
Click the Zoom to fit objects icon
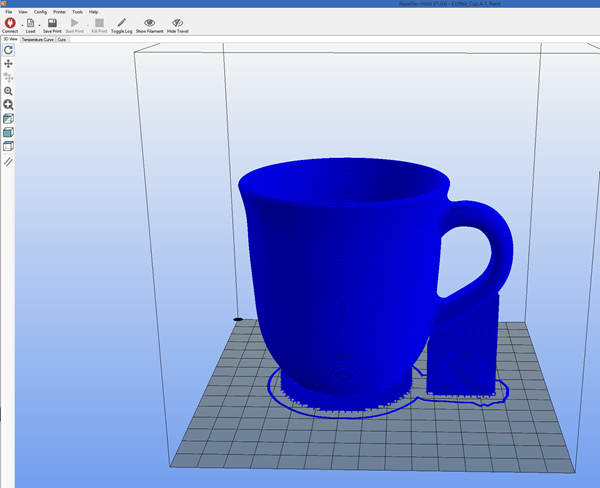point(9,104)
